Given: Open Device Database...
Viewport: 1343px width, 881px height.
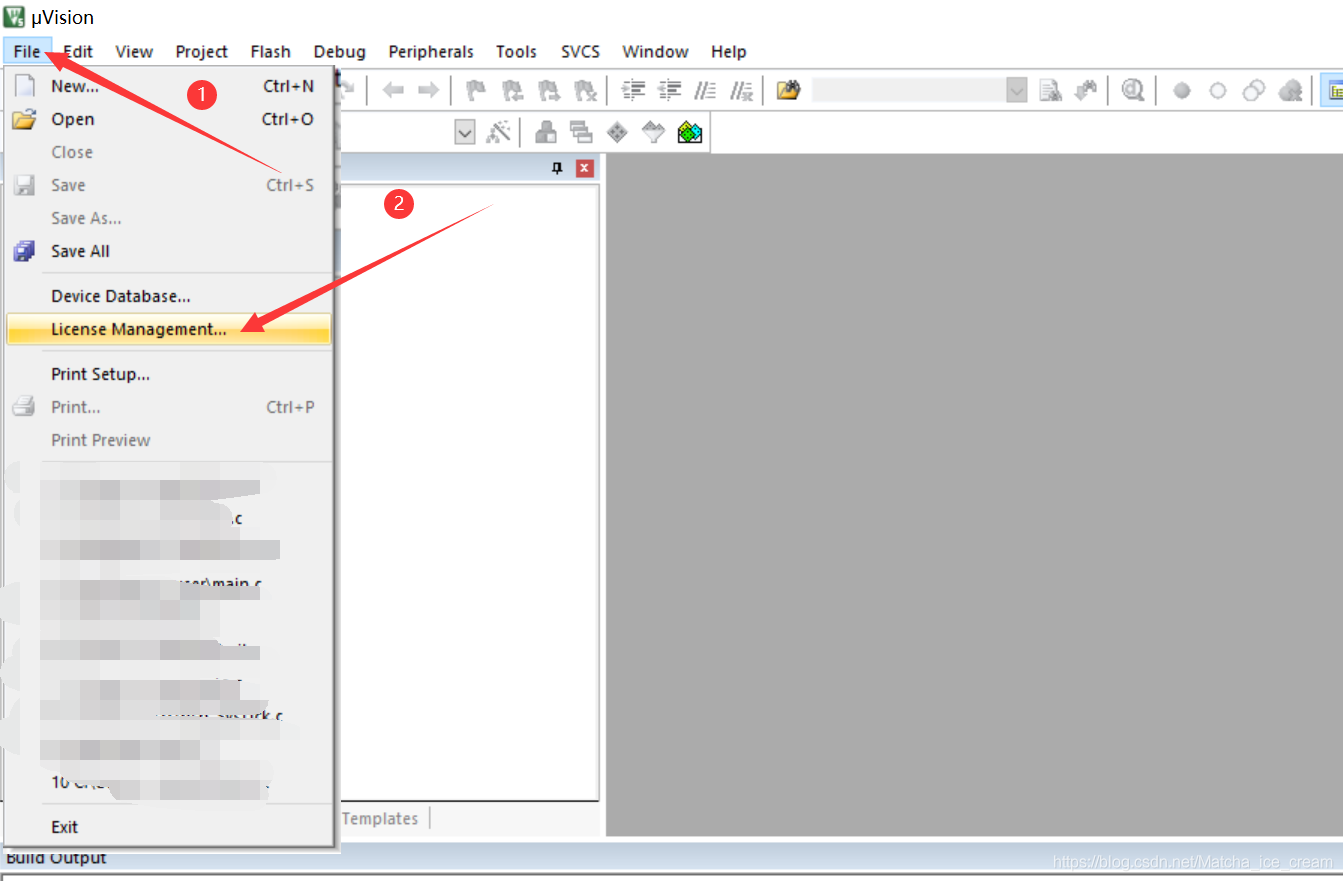Looking at the screenshot, I should click(x=169, y=296).
